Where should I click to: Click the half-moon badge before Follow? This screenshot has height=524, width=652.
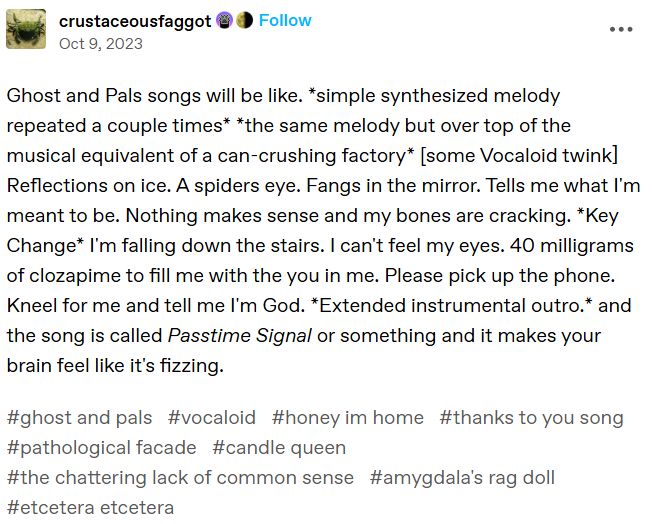(244, 20)
